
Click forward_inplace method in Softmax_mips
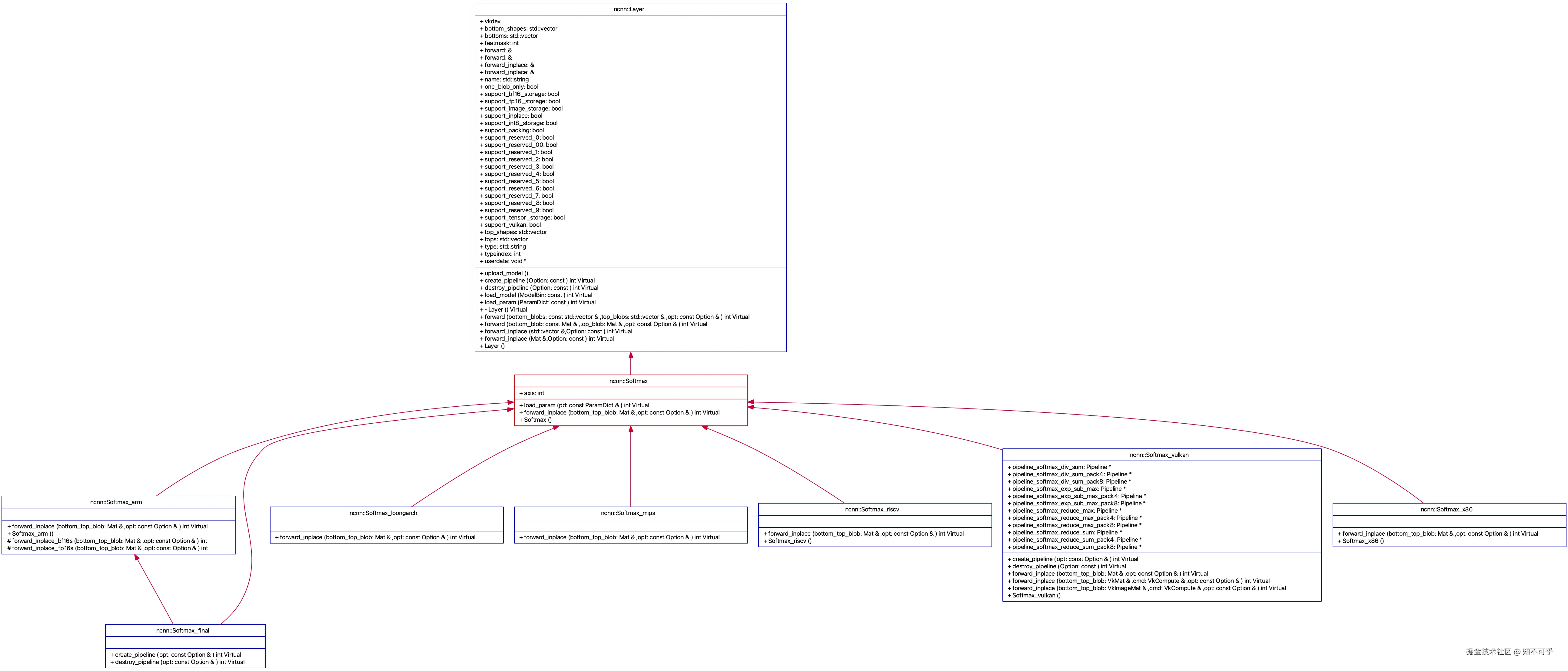coord(620,538)
